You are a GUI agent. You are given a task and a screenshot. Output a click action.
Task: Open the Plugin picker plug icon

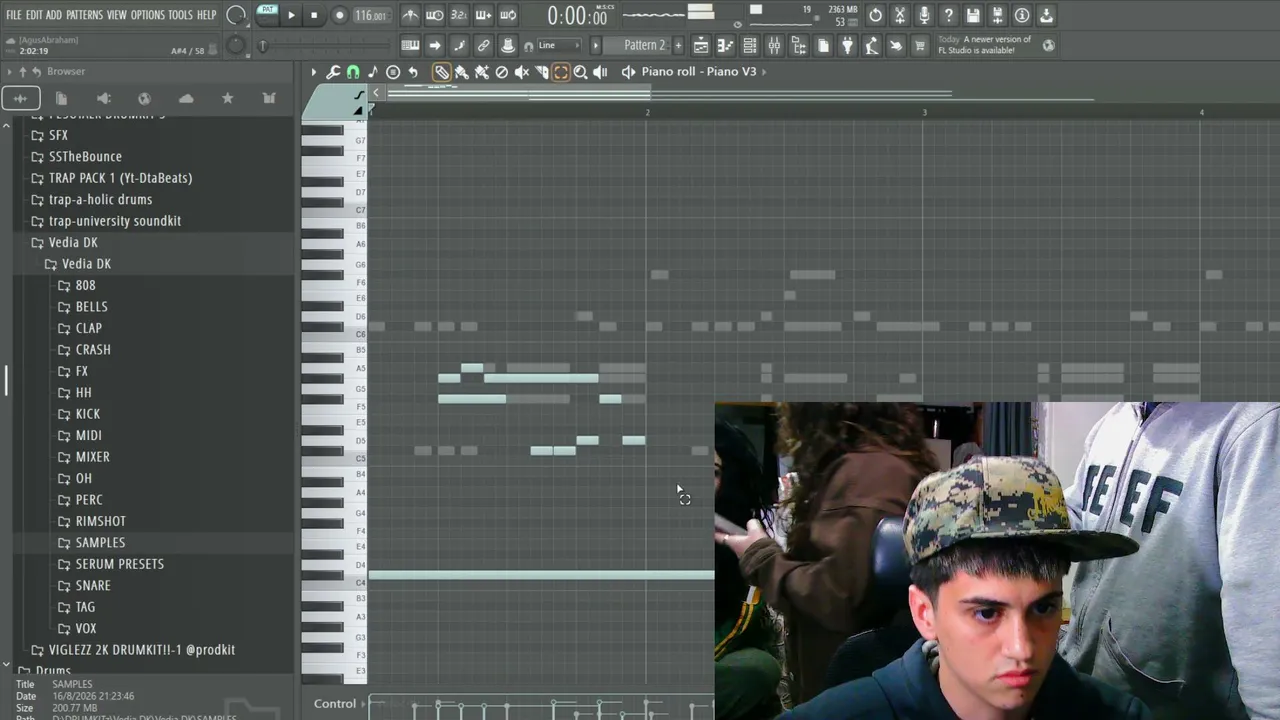847,46
